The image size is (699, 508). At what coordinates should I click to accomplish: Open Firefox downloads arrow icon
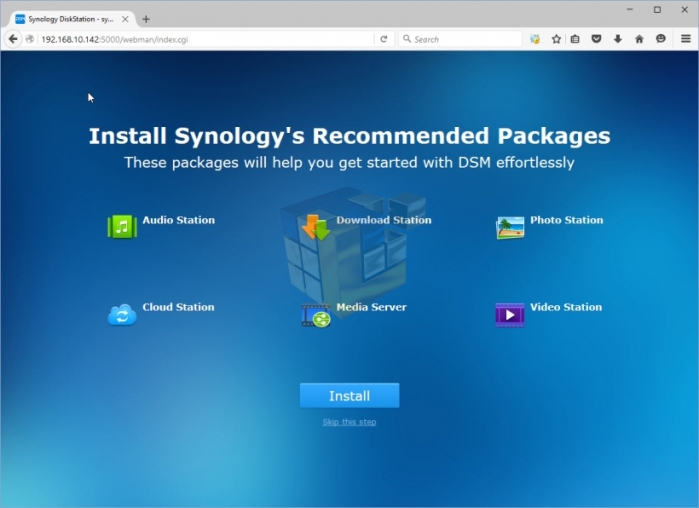tap(618, 39)
